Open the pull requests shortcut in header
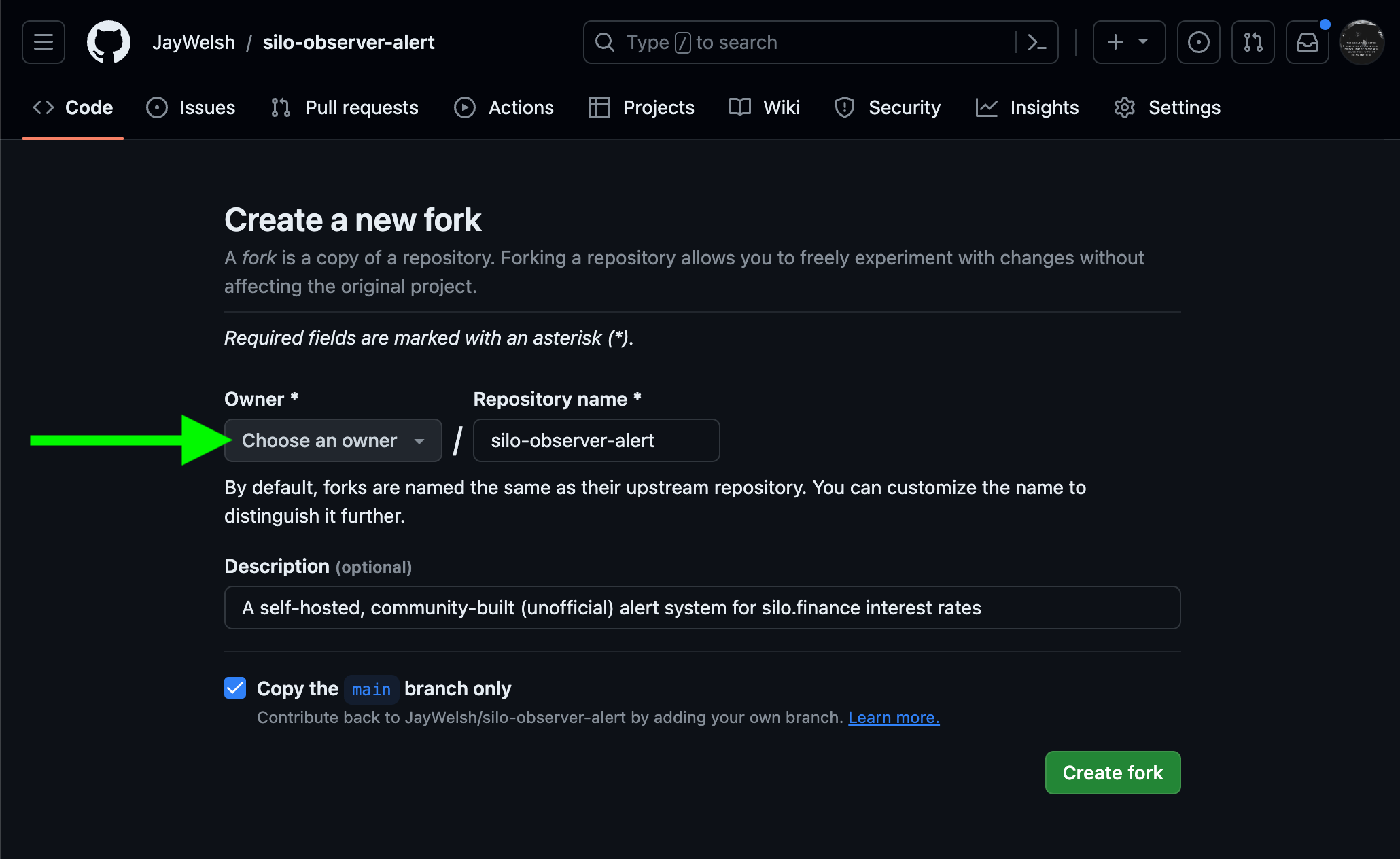The image size is (1400, 859). click(1253, 42)
